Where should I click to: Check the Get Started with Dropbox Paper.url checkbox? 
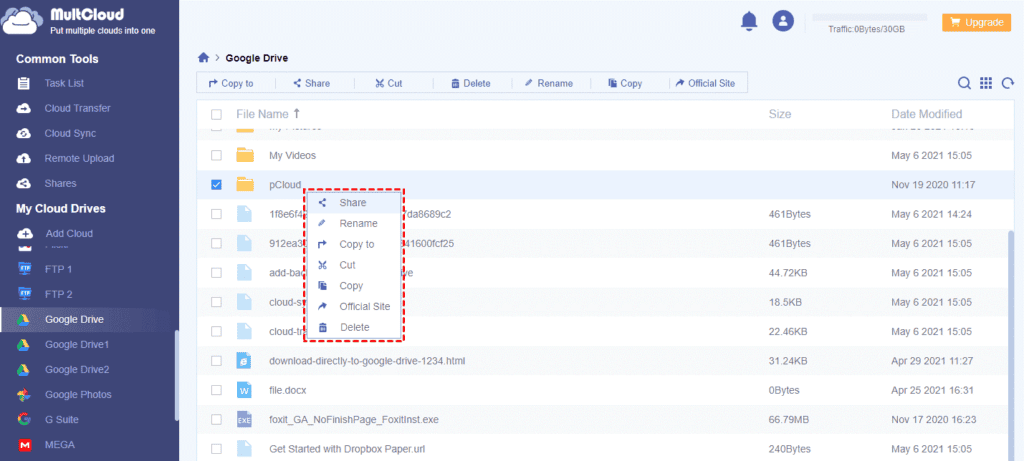coord(216,449)
